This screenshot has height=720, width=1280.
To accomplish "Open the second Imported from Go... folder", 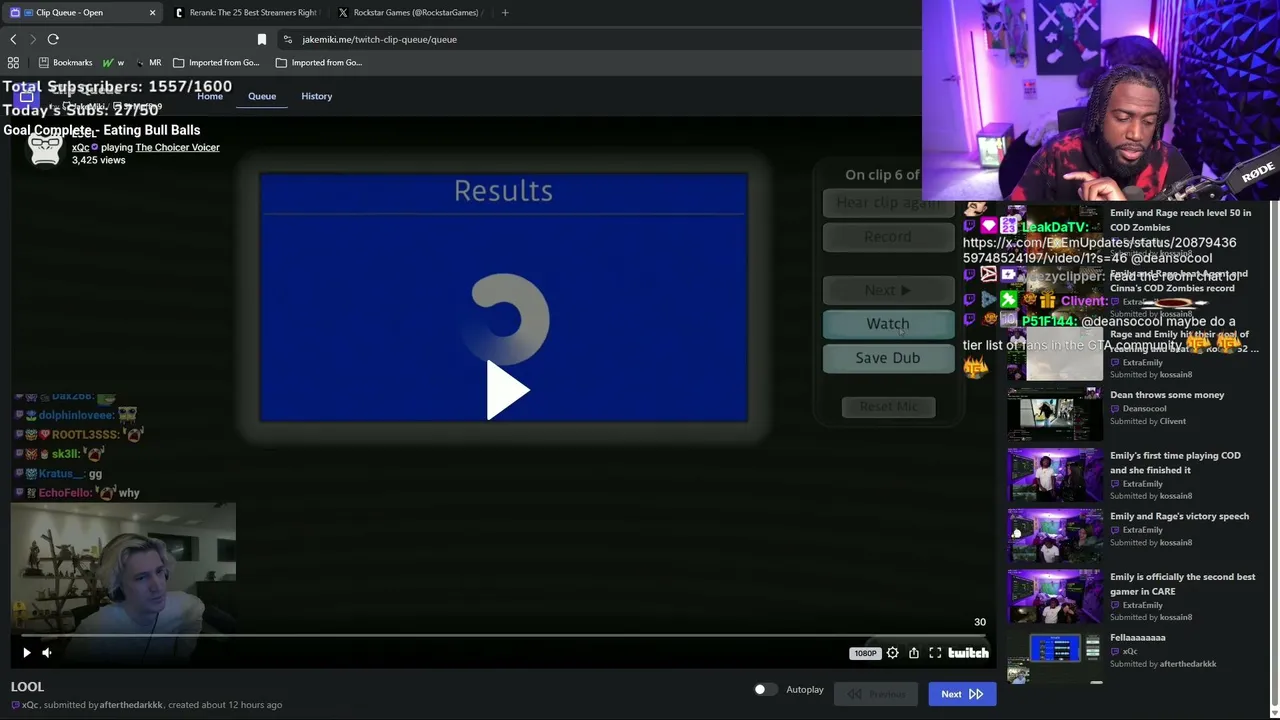I will click(318, 62).
